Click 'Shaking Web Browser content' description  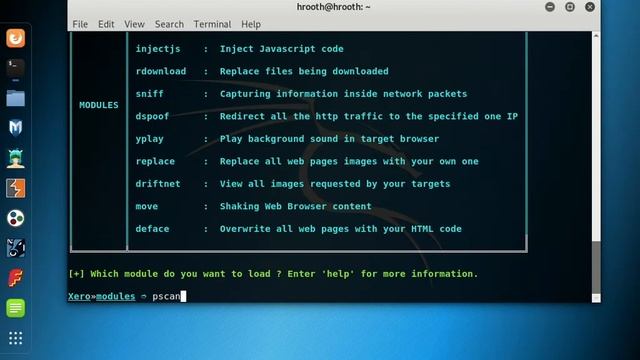click(296, 206)
